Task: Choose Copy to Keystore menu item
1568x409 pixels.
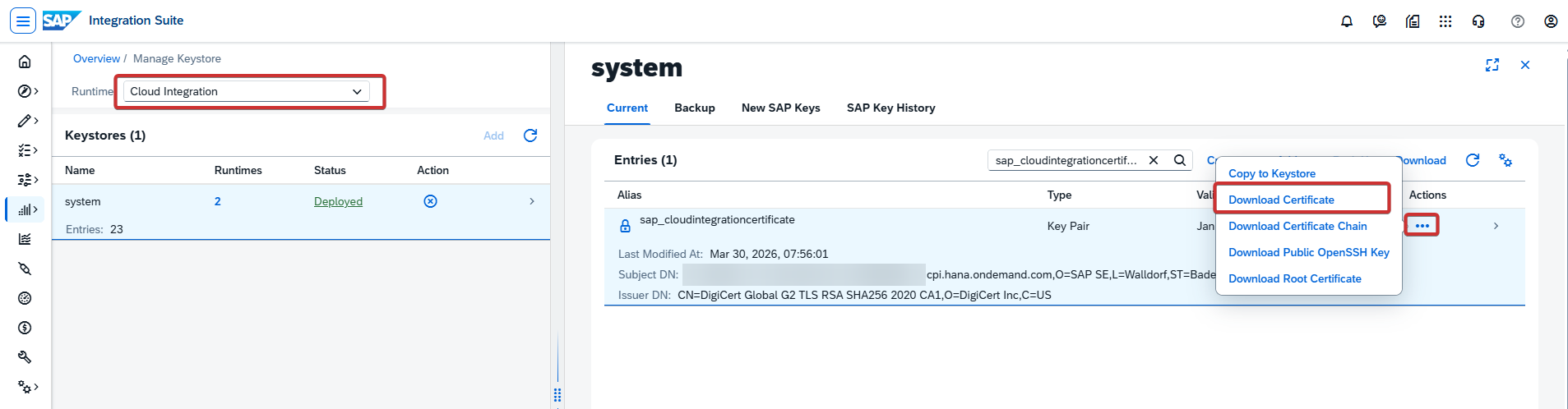Action: tap(1272, 173)
